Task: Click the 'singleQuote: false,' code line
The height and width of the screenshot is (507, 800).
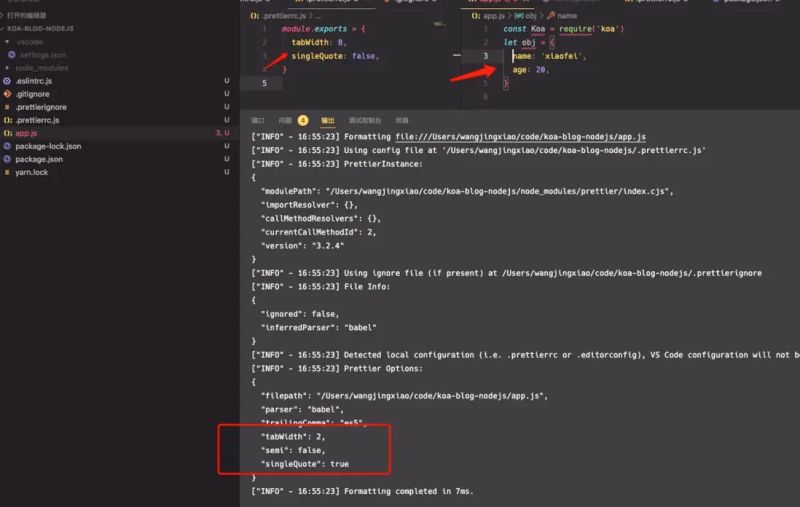Action: (335, 56)
